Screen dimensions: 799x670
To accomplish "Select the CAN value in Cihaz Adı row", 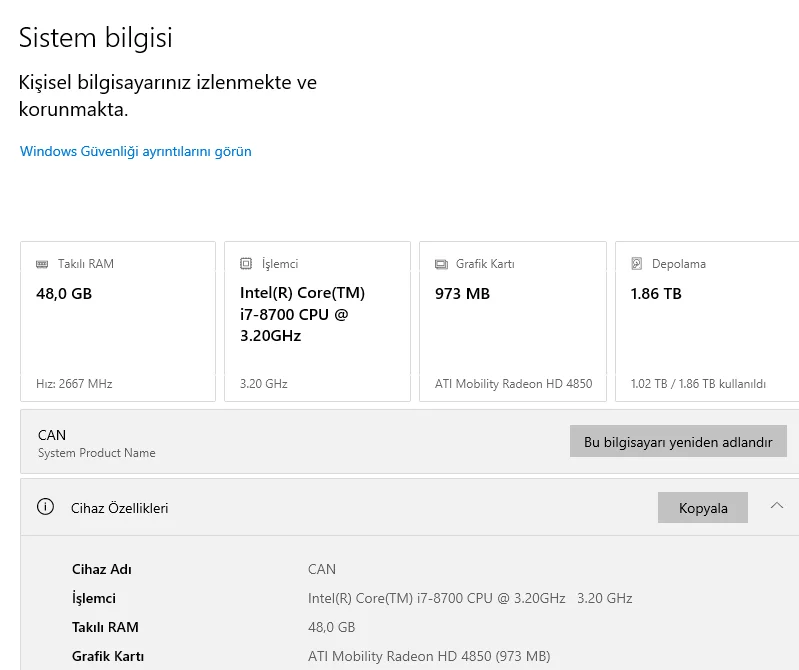I will tap(322, 569).
